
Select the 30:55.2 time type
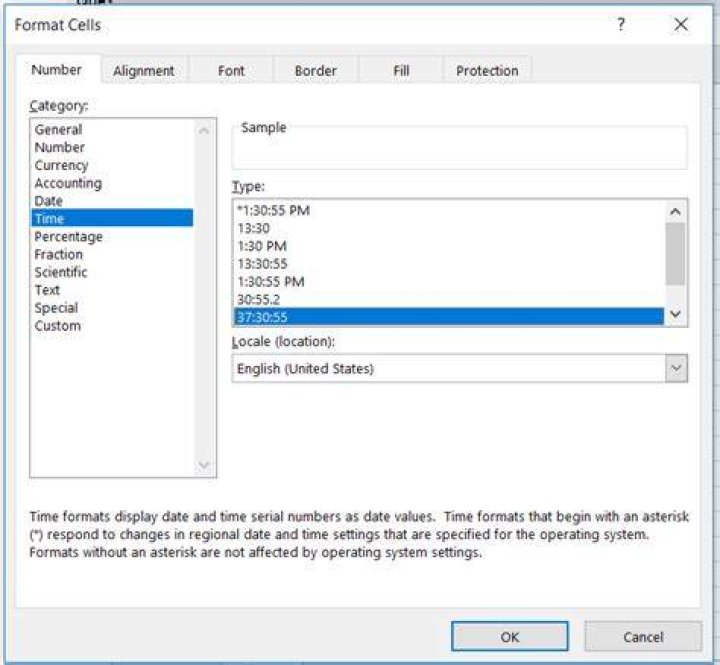click(449, 299)
